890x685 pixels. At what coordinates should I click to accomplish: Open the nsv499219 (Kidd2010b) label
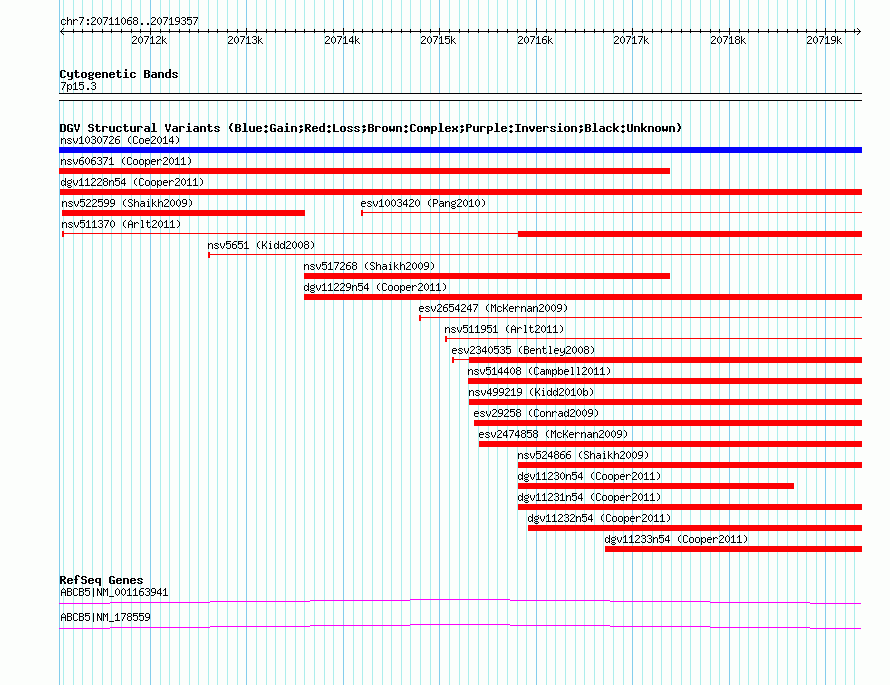coord(531,392)
